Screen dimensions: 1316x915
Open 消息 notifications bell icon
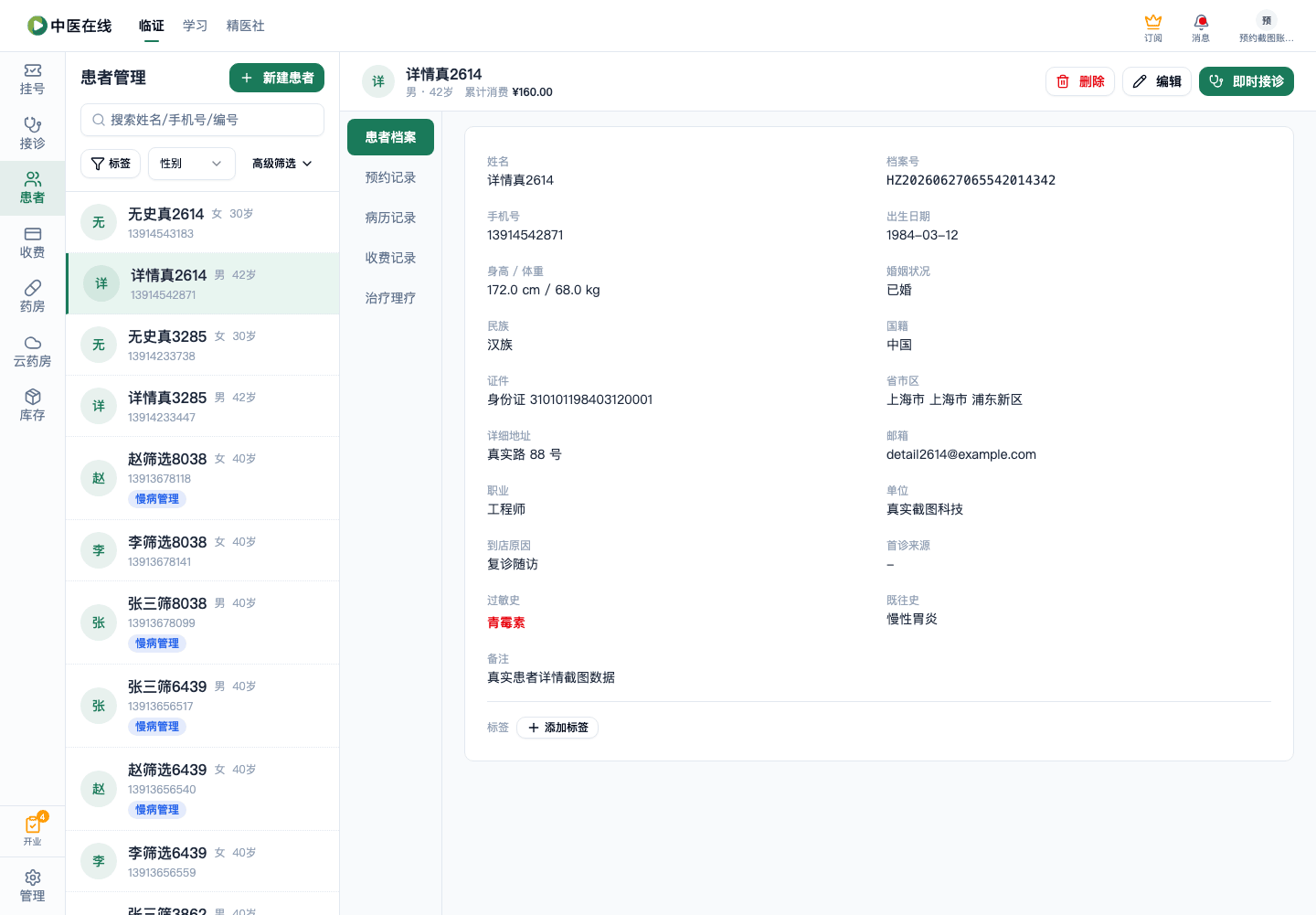(1201, 27)
